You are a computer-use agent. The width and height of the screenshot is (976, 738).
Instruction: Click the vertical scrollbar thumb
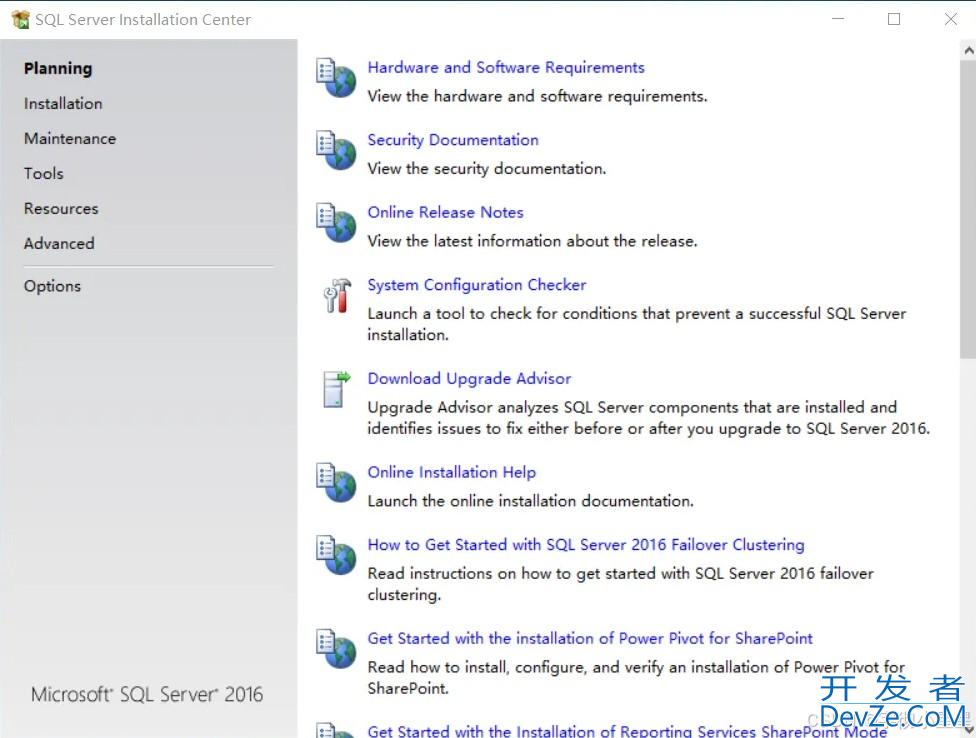click(968, 209)
